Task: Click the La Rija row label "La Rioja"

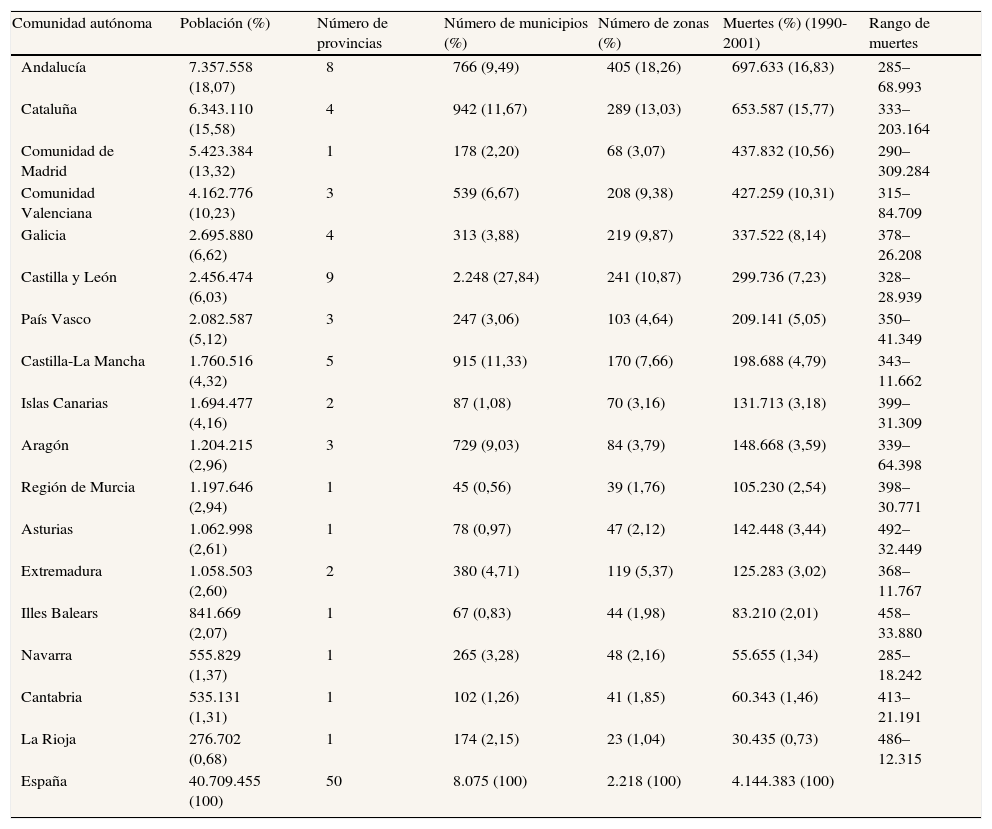Action: (48, 739)
